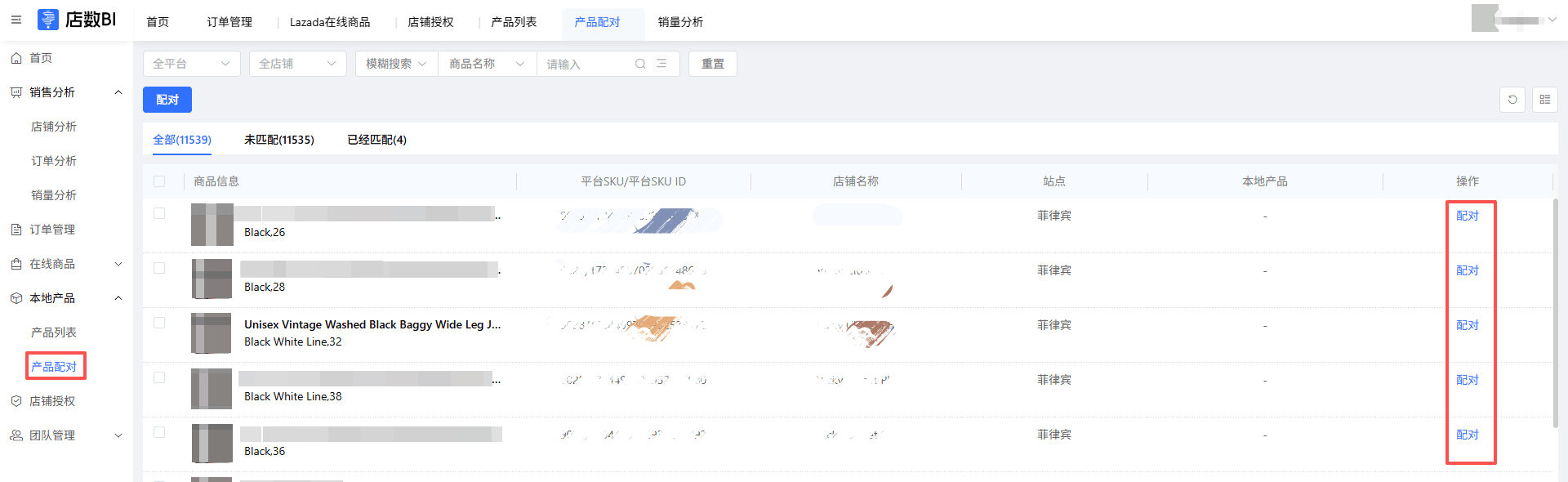Collapse the 销售分析 sidebar section chevron
The height and width of the screenshot is (482, 1568).
[x=118, y=92]
